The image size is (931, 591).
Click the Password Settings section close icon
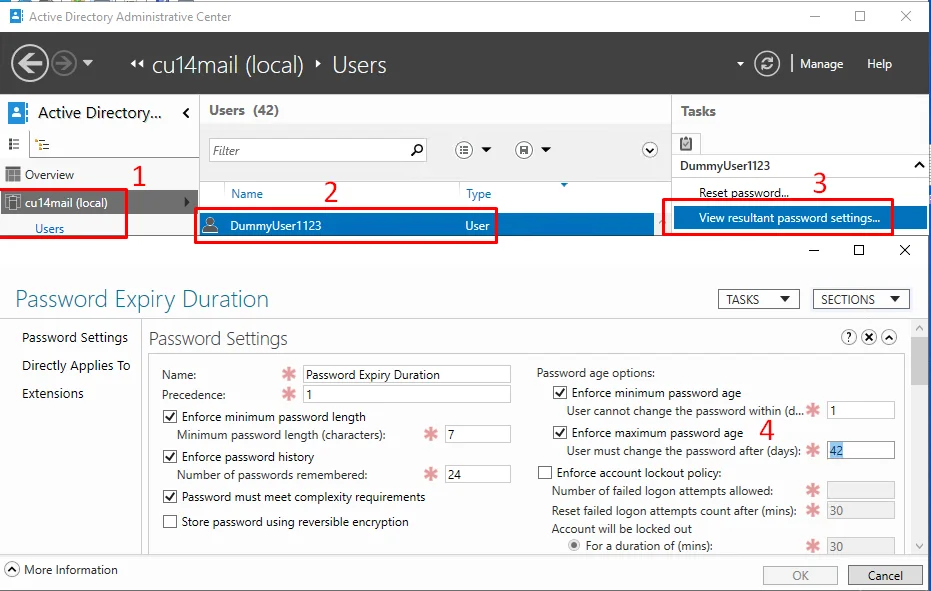point(869,337)
